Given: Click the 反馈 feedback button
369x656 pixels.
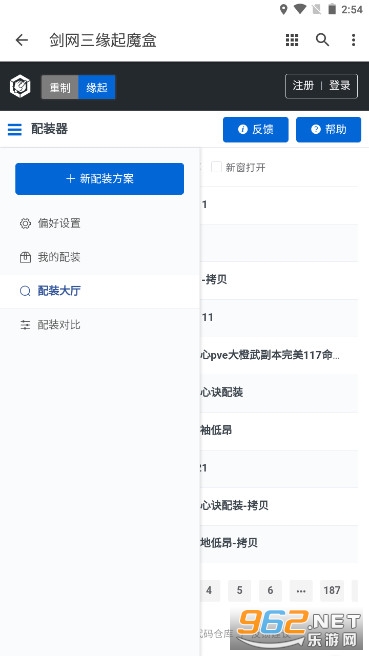Looking at the screenshot, I should (x=256, y=130).
